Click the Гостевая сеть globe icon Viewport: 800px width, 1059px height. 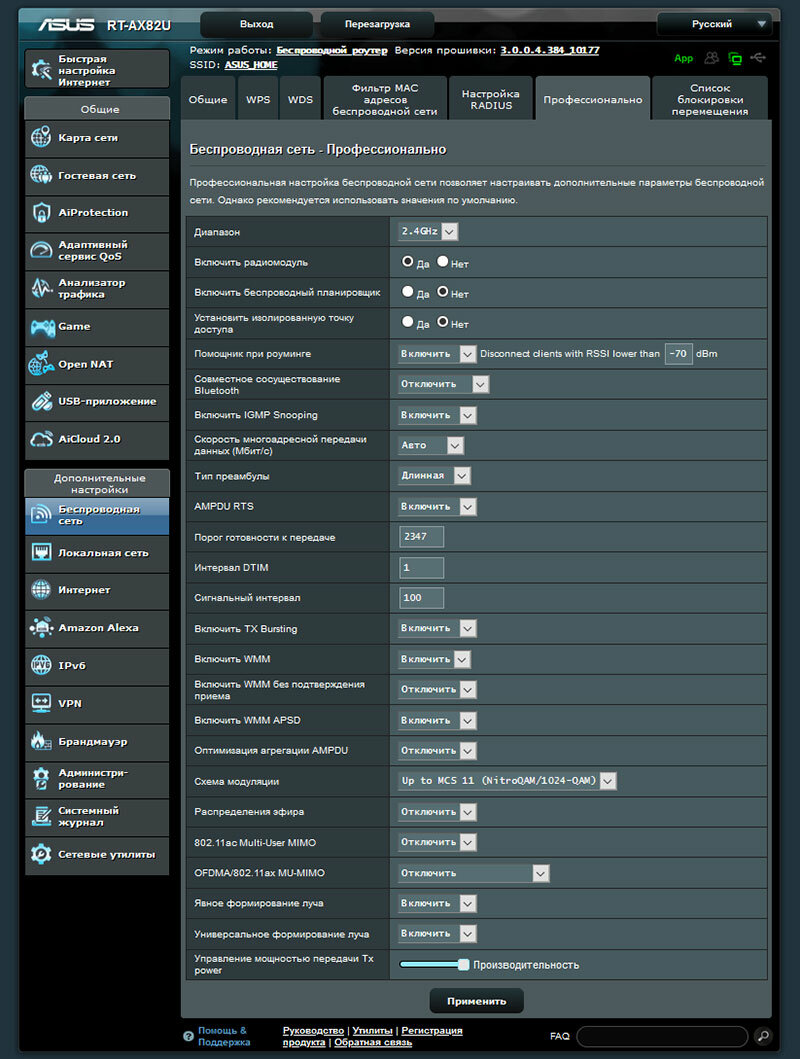tap(41, 175)
